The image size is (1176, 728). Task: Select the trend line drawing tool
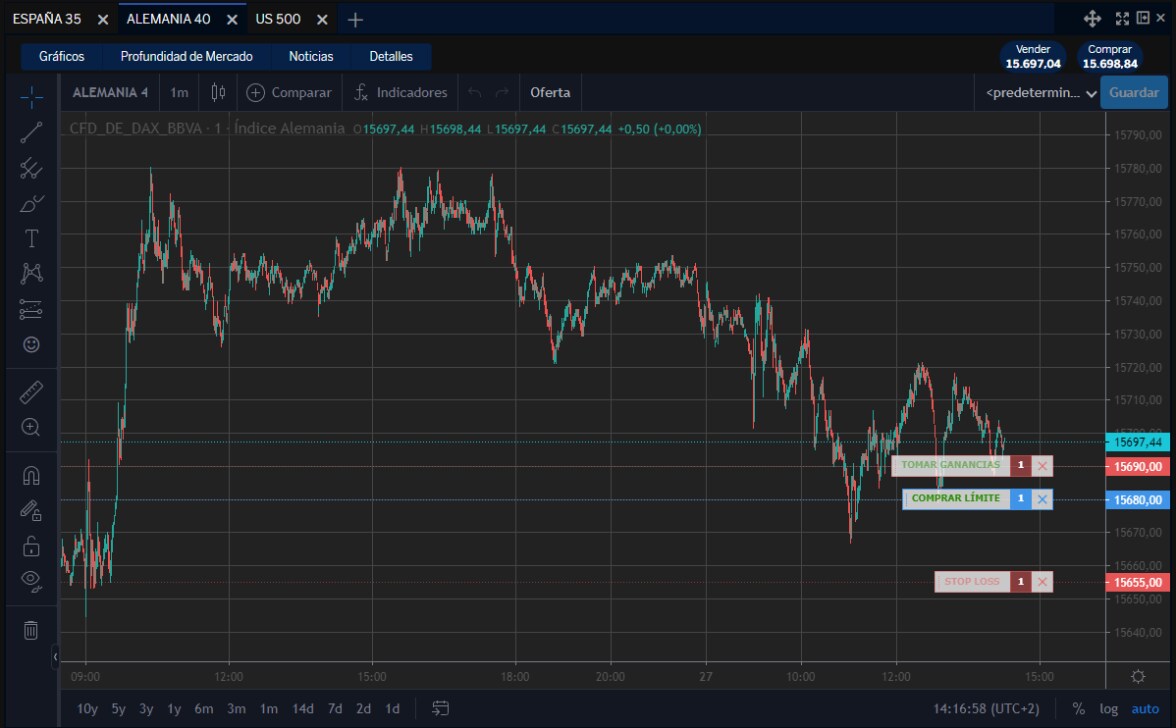point(31,132)
